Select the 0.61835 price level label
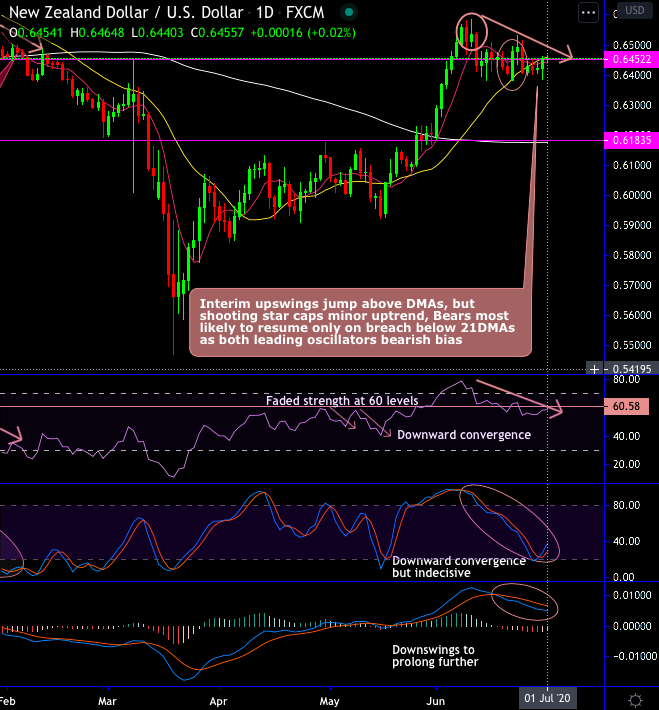659x710 pixels. coord(631,140)
